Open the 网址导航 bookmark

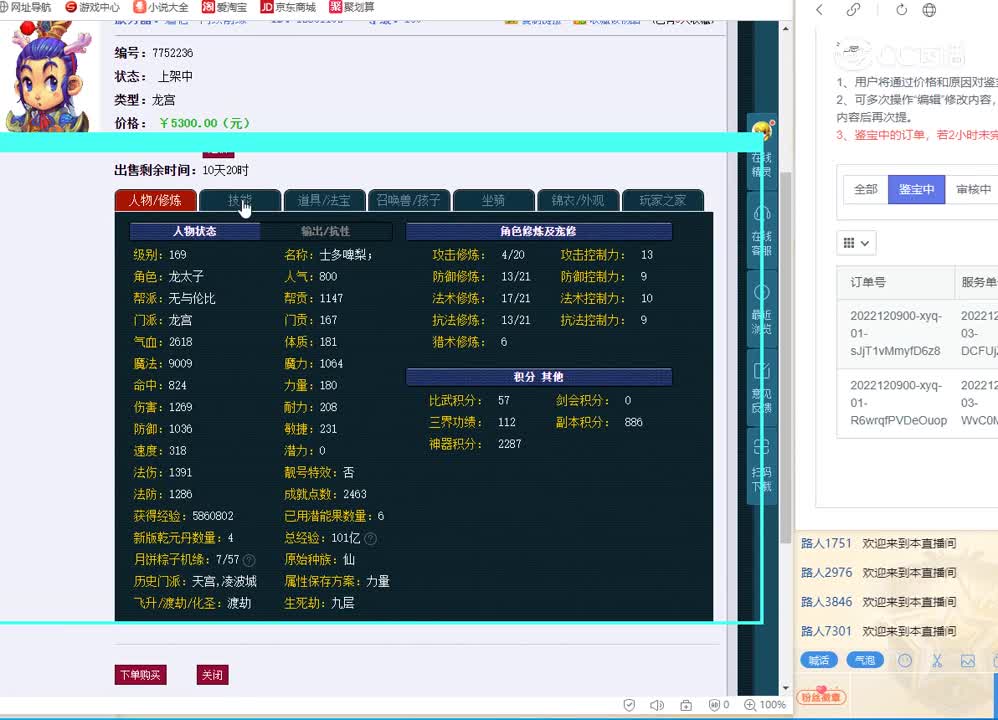click(25, 7)
